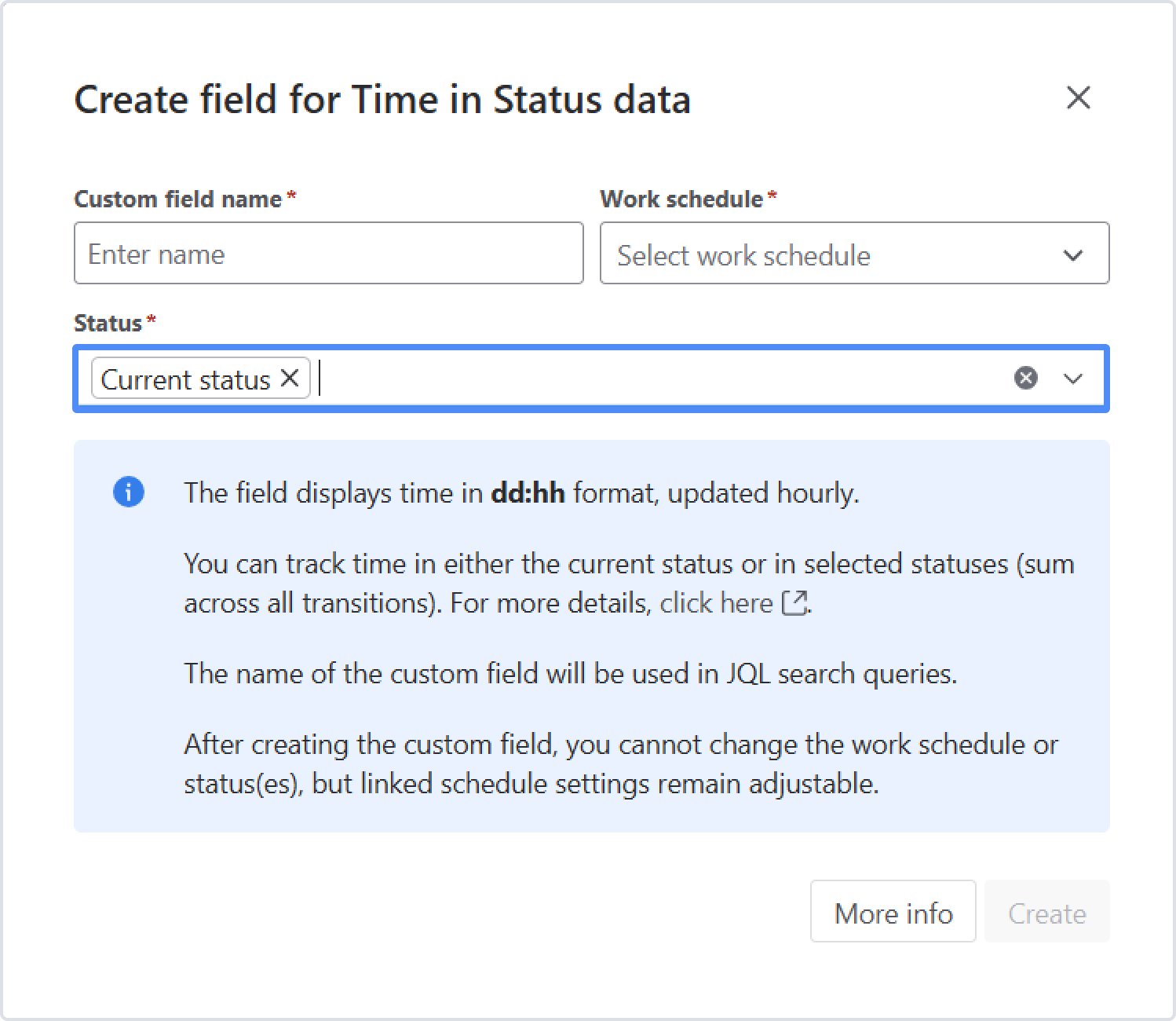Close the Create field dialog
Screen dimensions: 1176x1021
(1079, 98)
